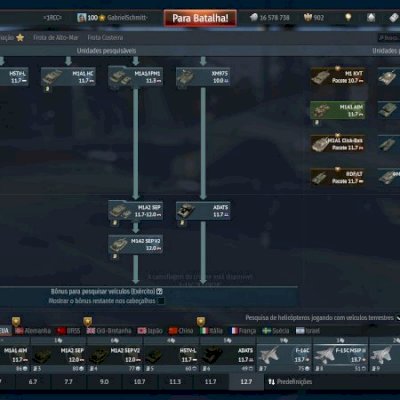Click the 1RCC squadron tag
The height and width of the screenshot is (400, 400).
pos(52,17)
